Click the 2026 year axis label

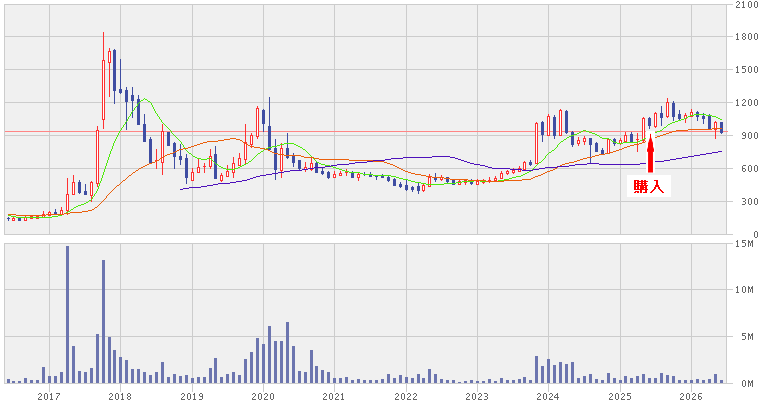pyautogui.click(x=691, y=396)
